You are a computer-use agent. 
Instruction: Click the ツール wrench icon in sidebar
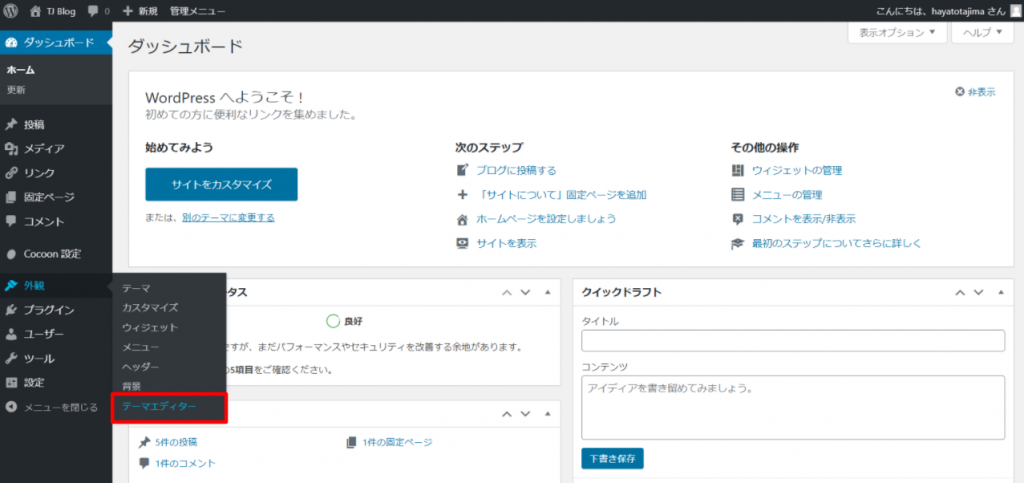11,358
